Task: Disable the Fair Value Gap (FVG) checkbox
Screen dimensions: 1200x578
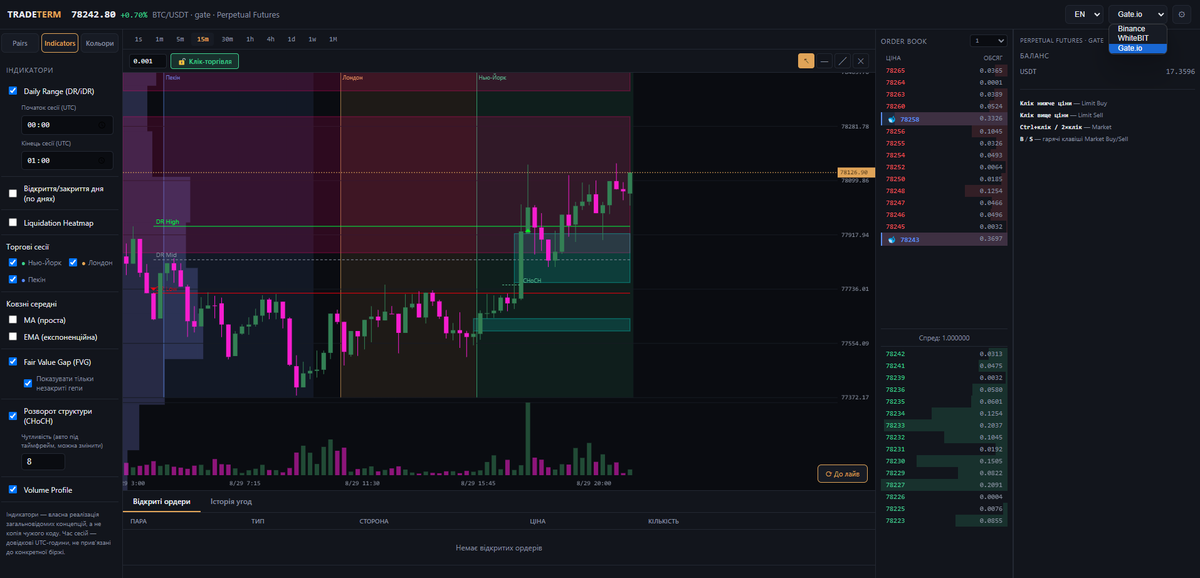Action: coord(13,362)
